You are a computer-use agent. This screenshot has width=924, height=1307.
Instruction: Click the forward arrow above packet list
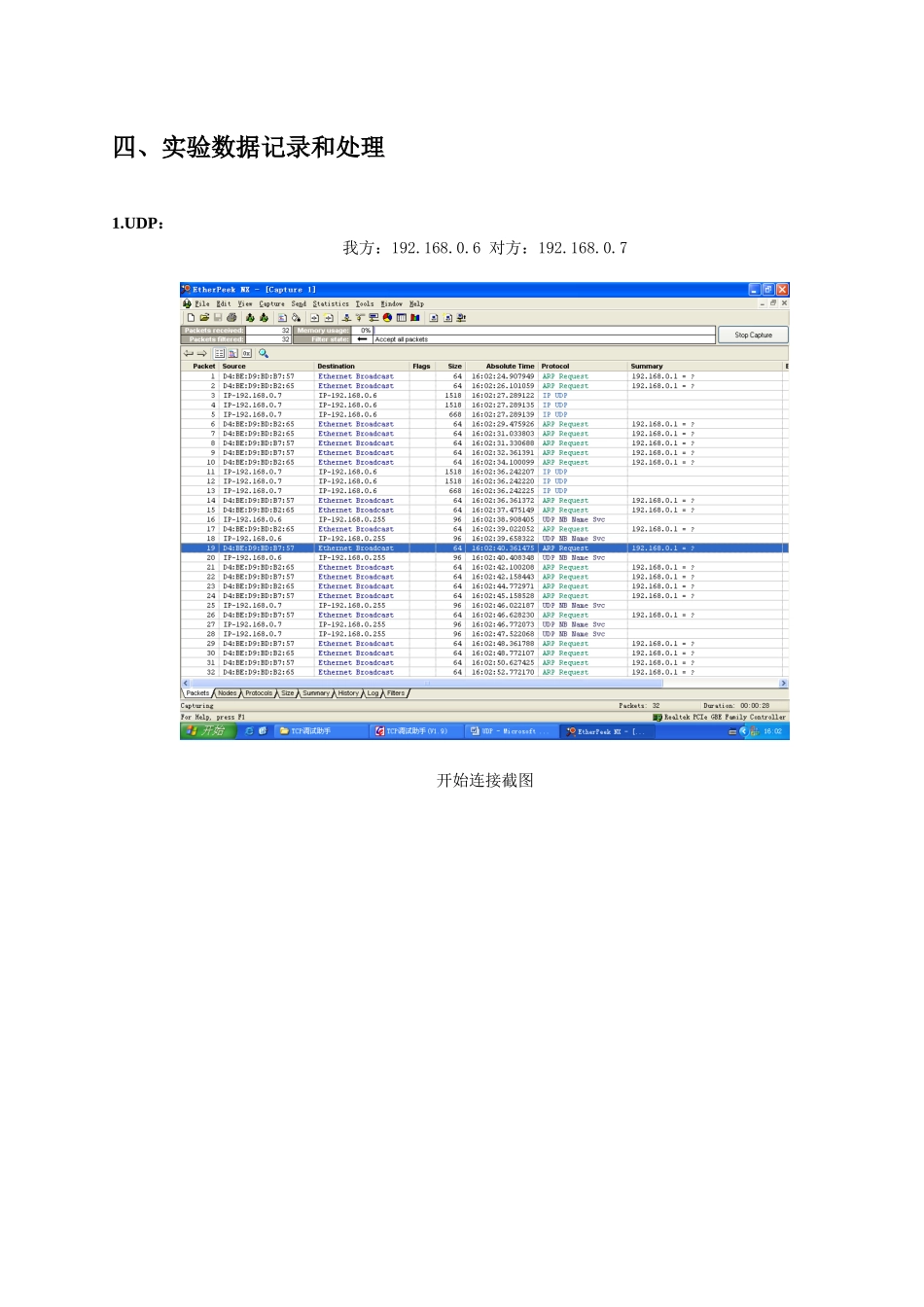(201, 354)
